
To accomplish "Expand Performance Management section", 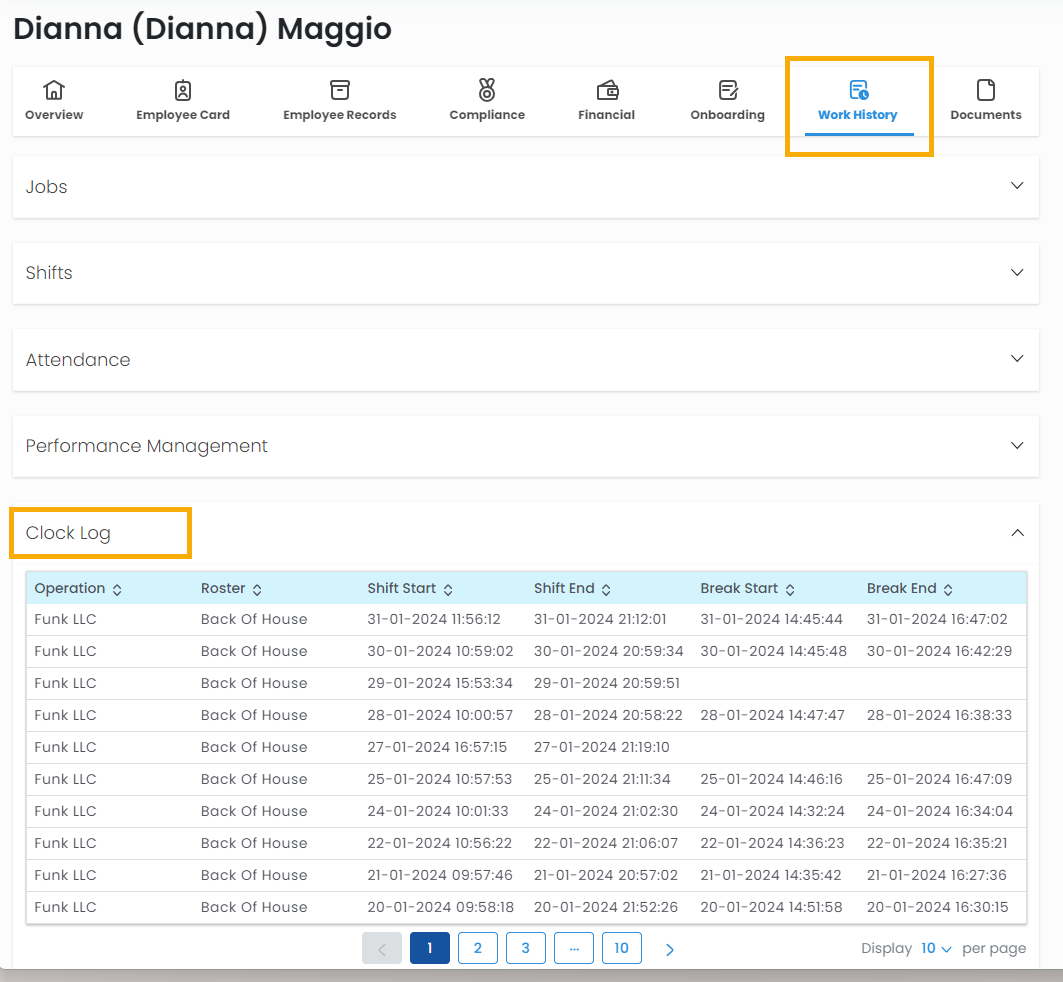I will click(x=1017, y=445).
